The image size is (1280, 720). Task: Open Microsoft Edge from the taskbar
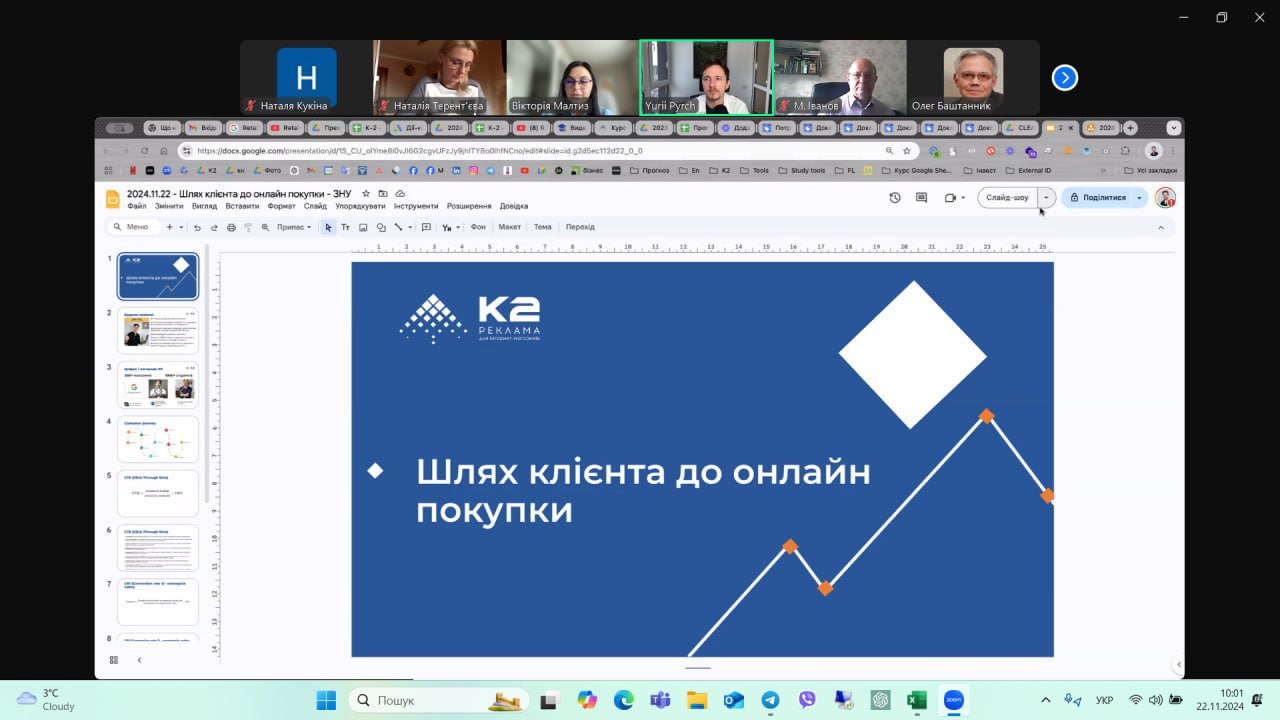[x=623, y=700]
